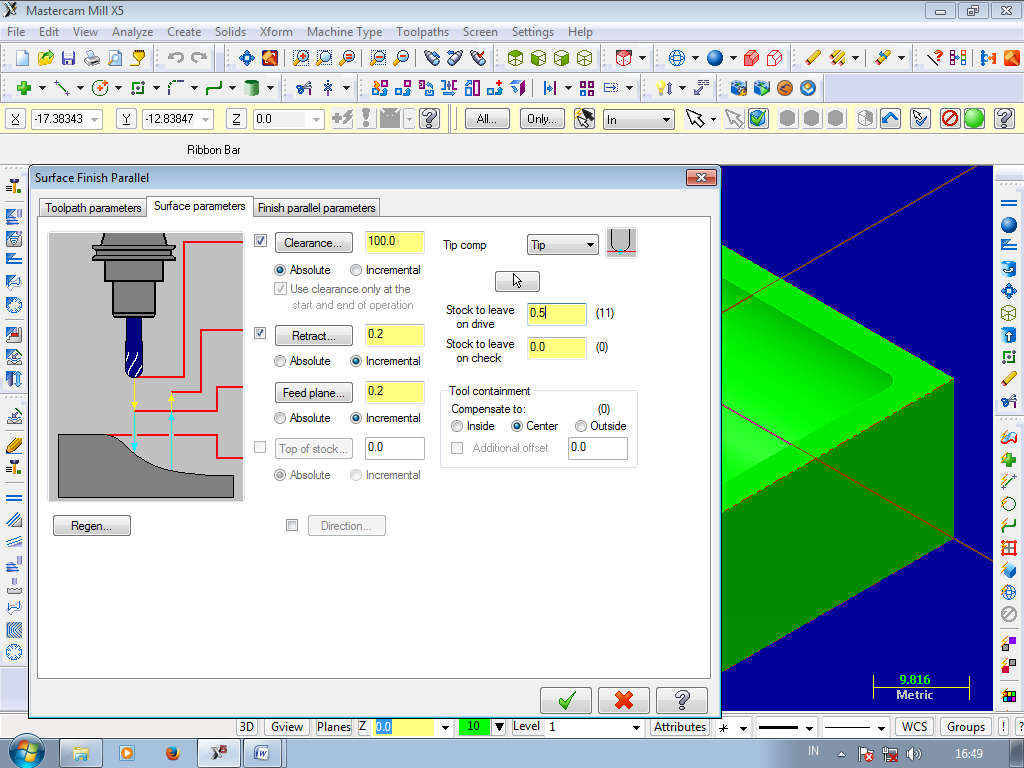Image resolution: width=1024 pixels, height=768 pixels.
Task: Click the green plus Create point icon
Action: click(24, 88)
